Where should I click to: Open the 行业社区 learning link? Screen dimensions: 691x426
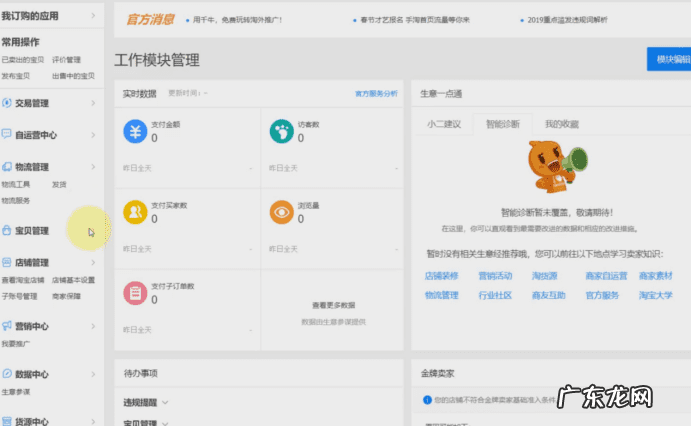coord(495,295)
